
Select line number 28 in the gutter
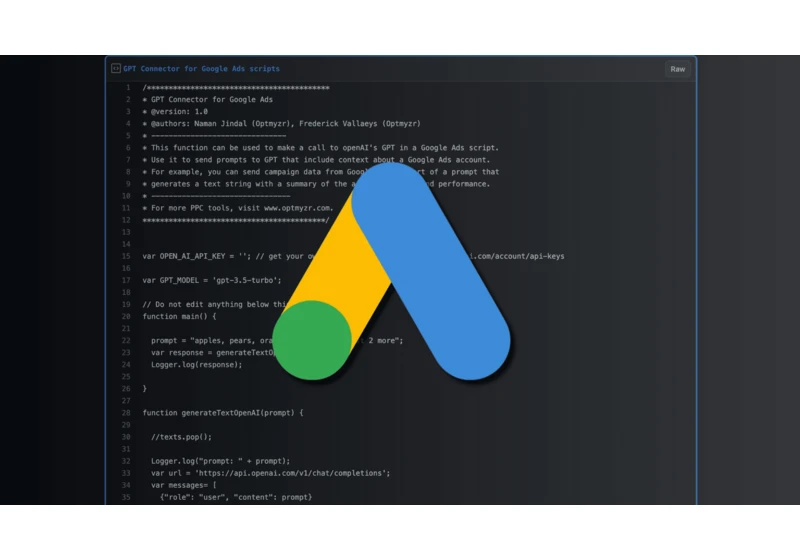tap(126, 413)
